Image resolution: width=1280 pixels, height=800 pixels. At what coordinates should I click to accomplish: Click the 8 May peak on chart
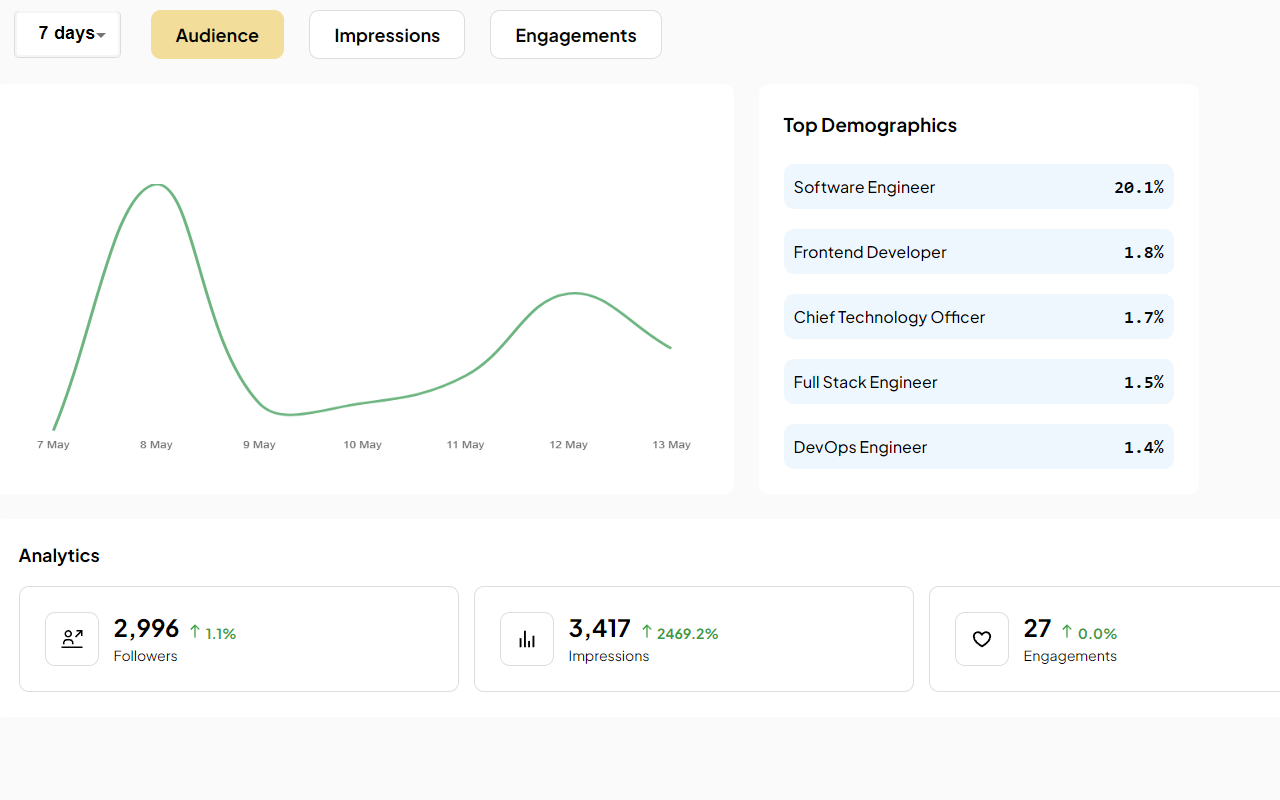(156, 185)
